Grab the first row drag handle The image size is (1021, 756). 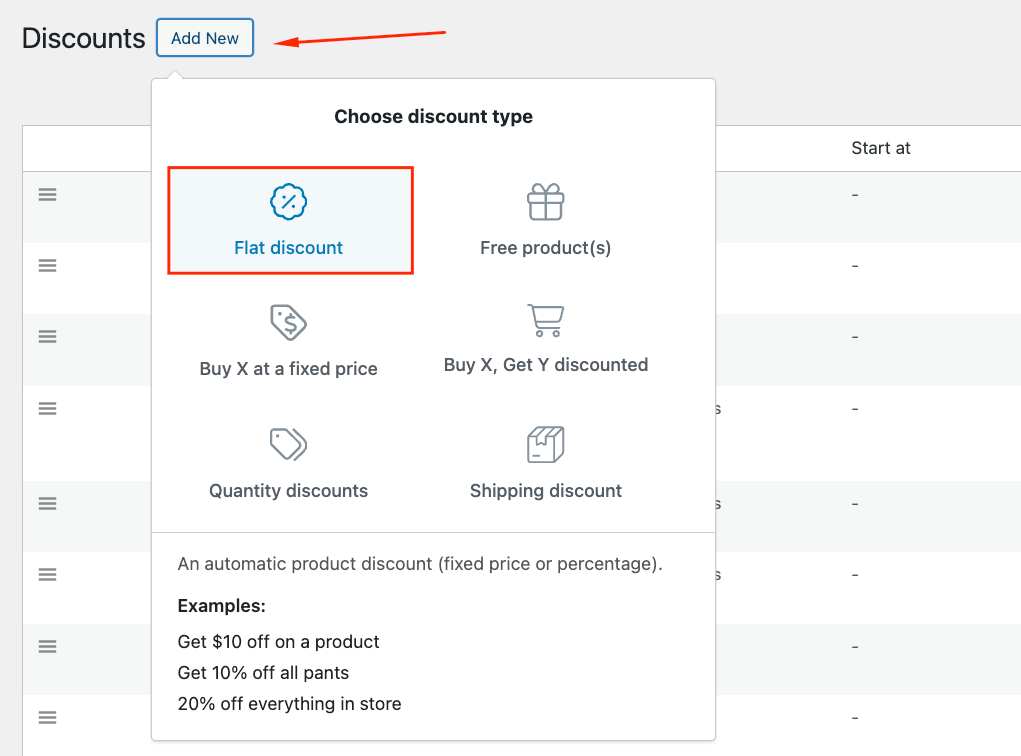pyautogui.click(x=47, y=194)
